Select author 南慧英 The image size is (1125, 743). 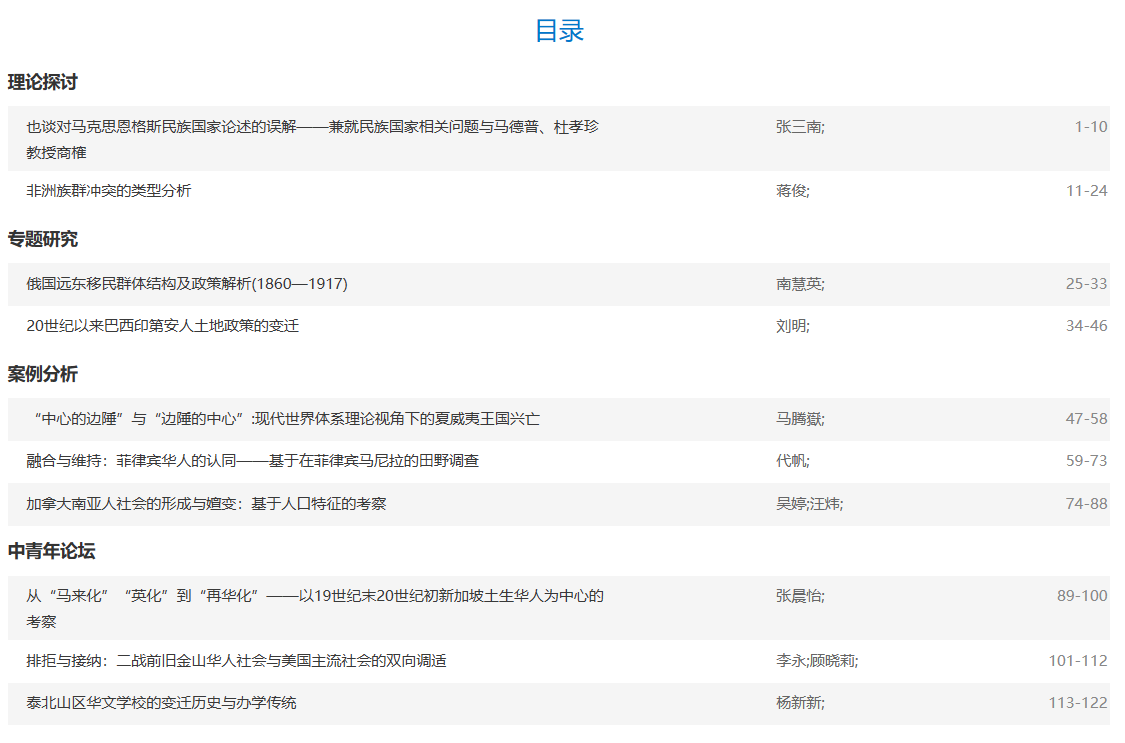[799, 284]
